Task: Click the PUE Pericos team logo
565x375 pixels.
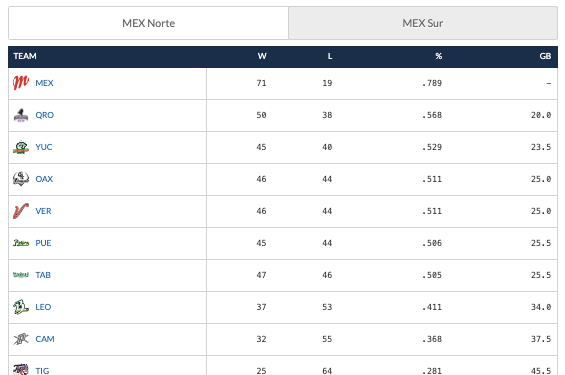Action: pyautogui.click(x=21, y=243)
